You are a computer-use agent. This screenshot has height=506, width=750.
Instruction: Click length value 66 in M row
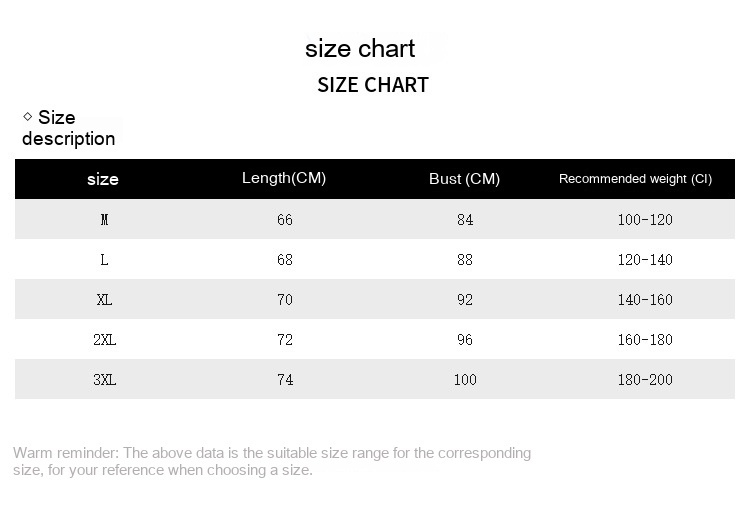click(285, 220)
